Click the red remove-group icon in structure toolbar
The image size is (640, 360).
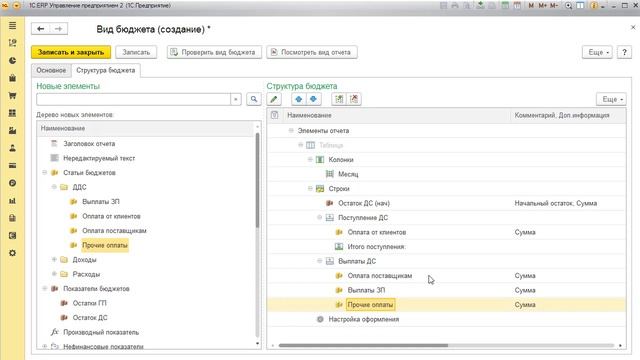point(354,99)
